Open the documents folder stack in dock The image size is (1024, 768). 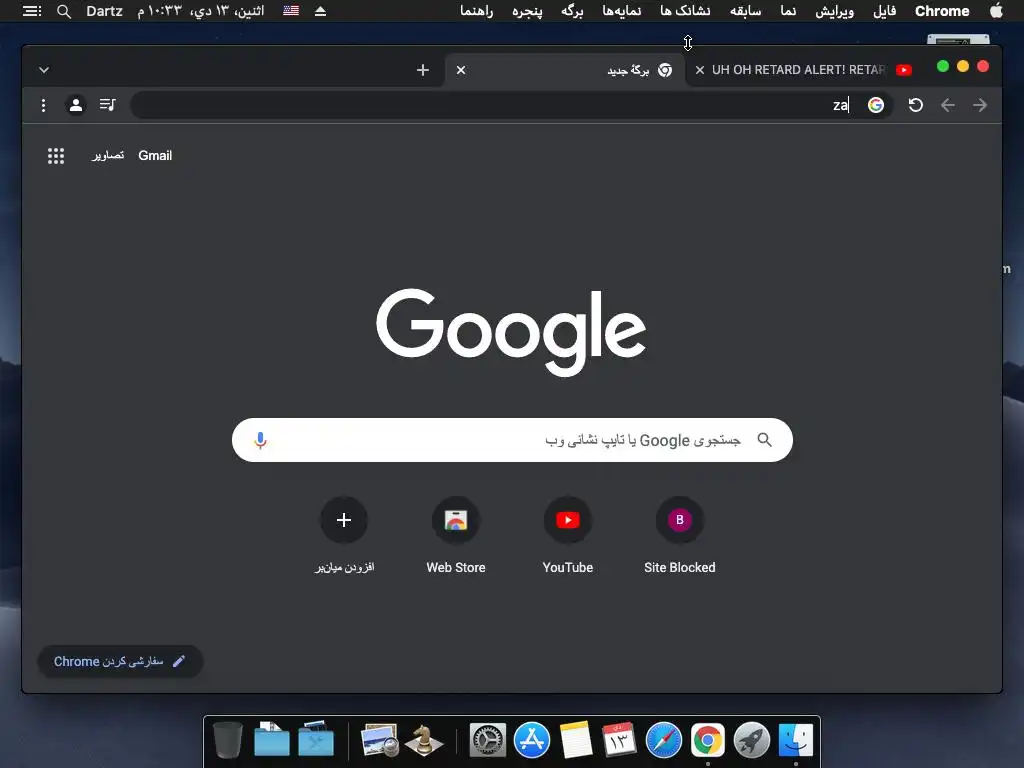pos(272,739)
